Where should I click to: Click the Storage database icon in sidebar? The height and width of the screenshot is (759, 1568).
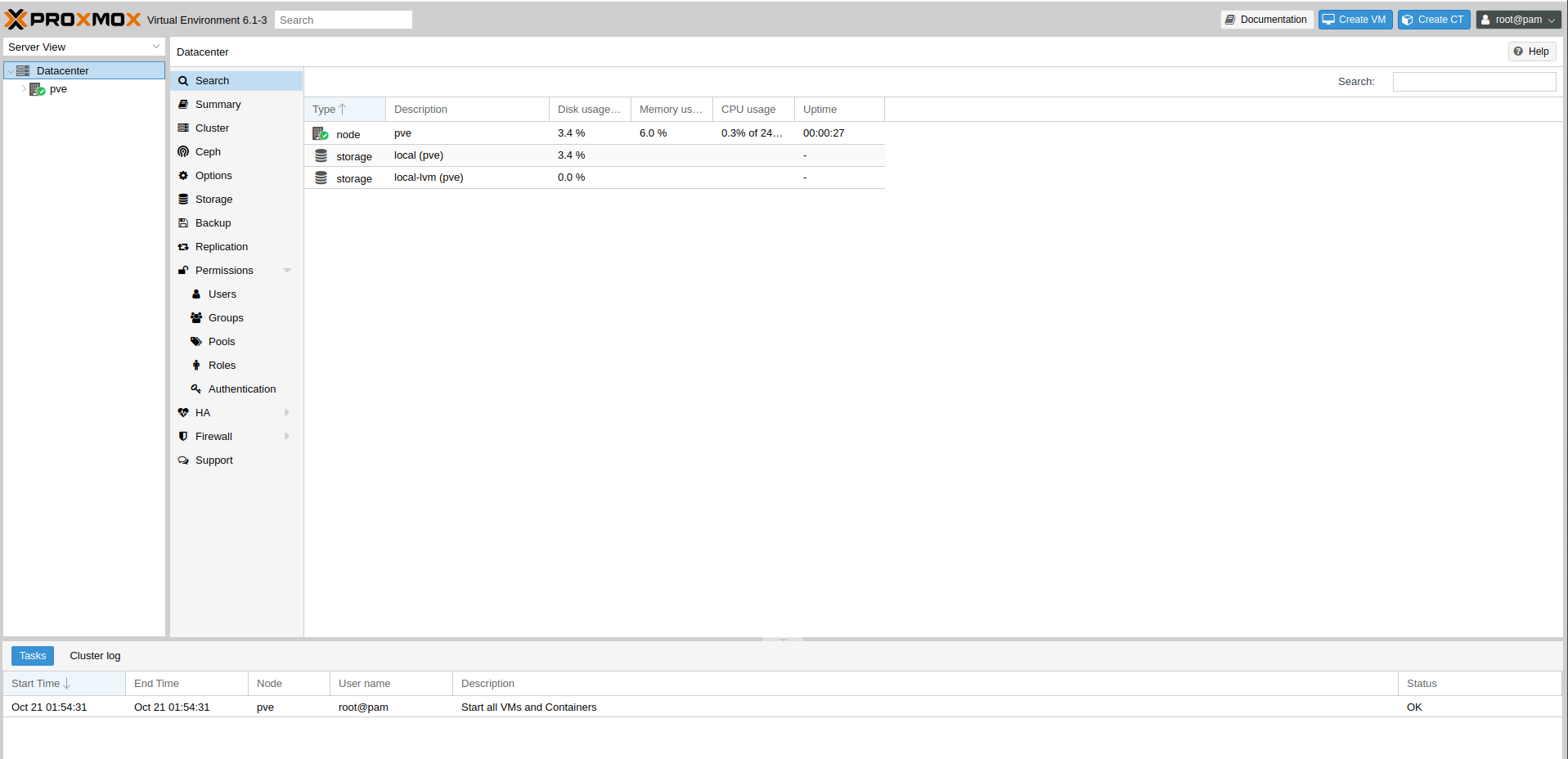[x=183, y=200]
